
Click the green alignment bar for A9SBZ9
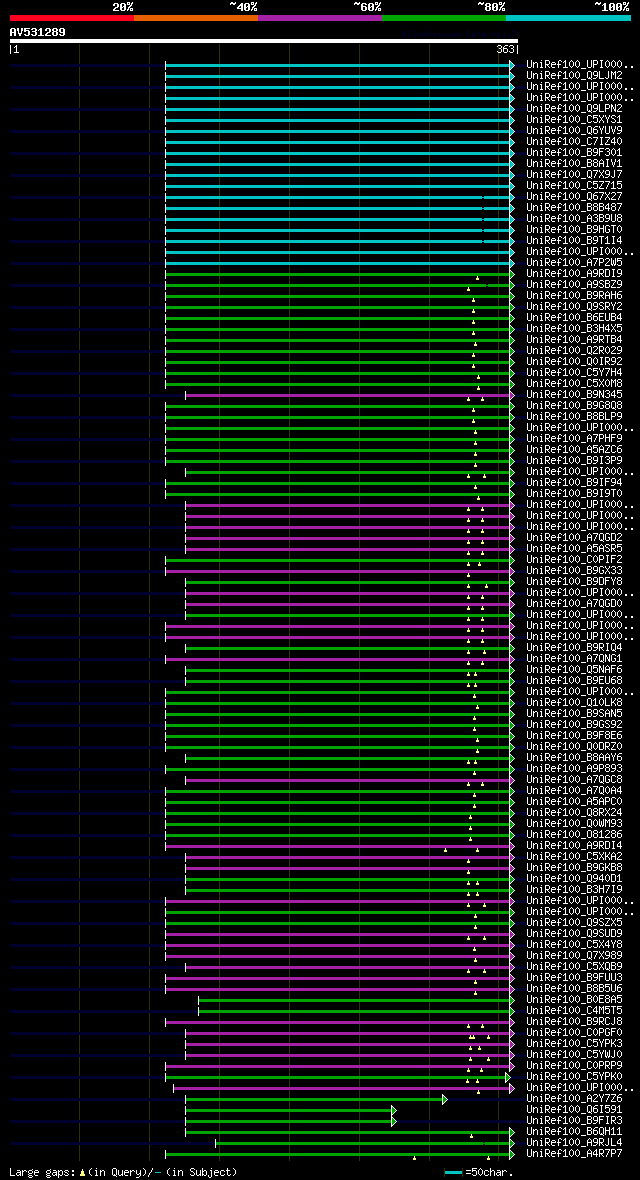tap(337, 284)
